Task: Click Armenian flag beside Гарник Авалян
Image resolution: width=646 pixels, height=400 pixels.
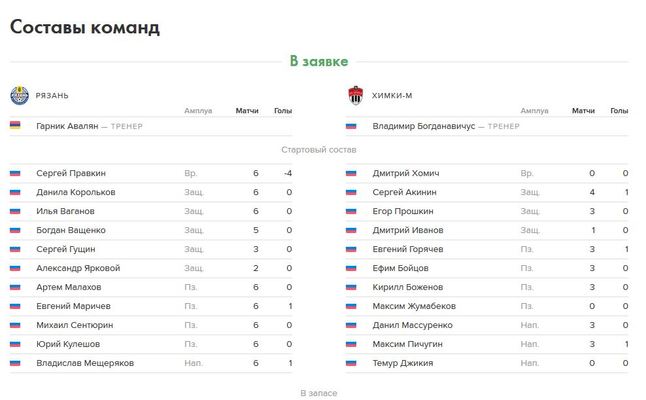Action: click(x=15, y=125)
